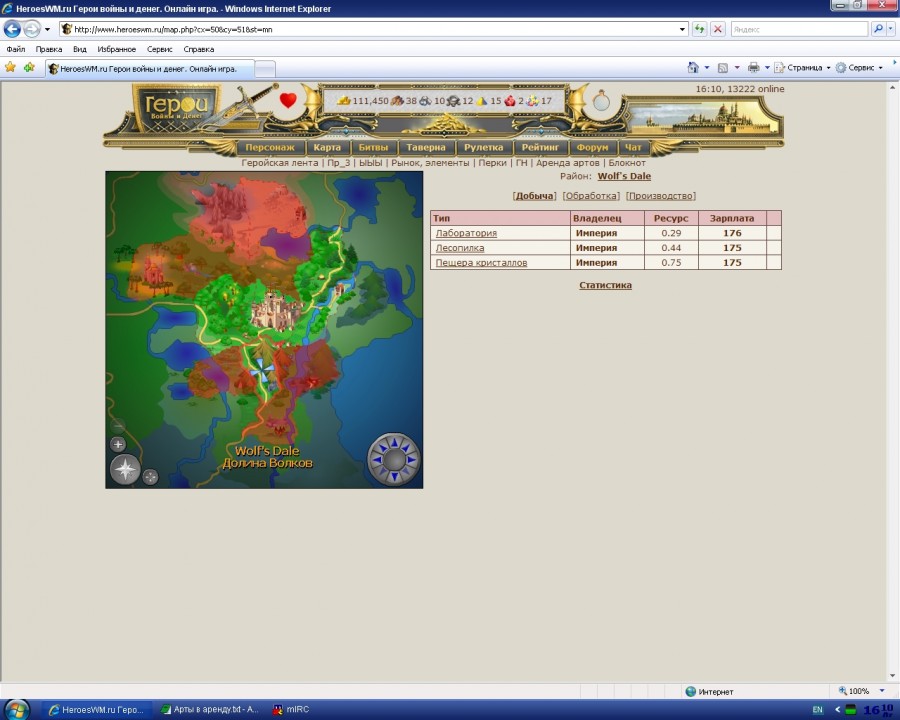
Task: Expand the Print options dropdown arrow
Action: pyautogui.click(x=767, y=68)
